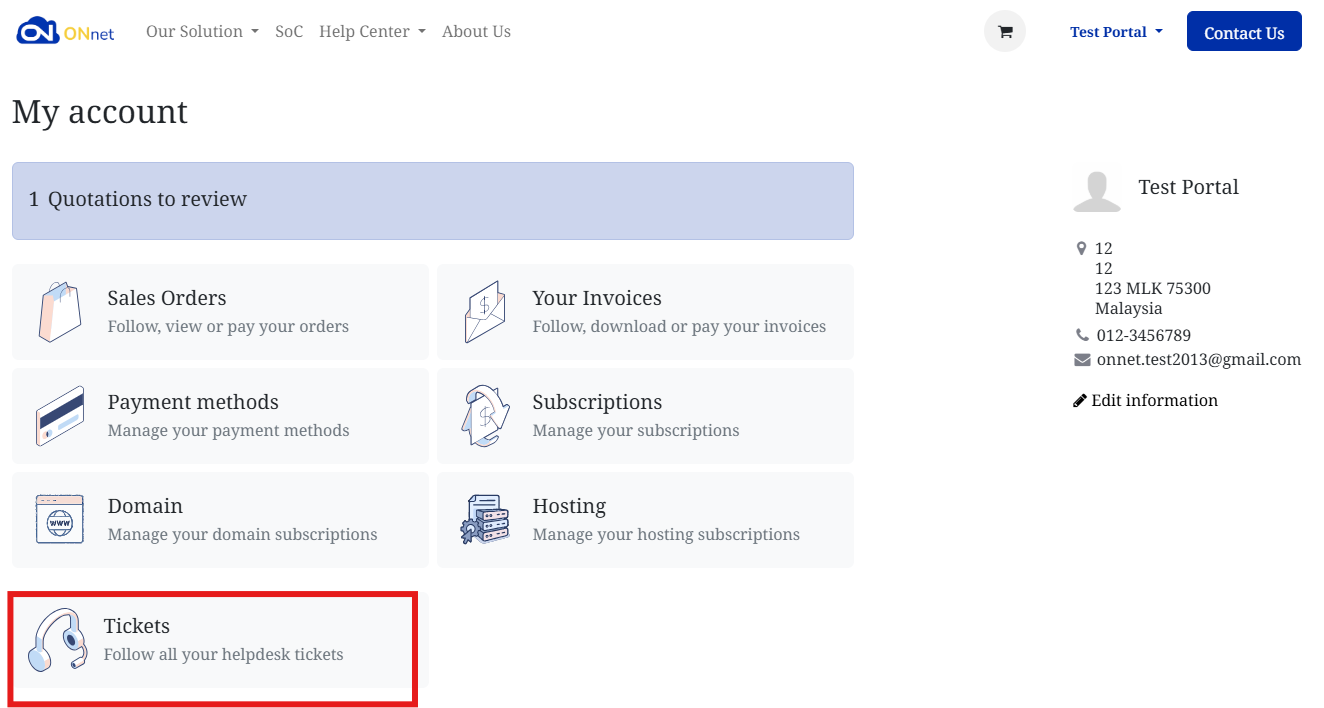Viewport: 1324px width, 708px height.
Task: Open the About Us page
Action: click(476, 32)
